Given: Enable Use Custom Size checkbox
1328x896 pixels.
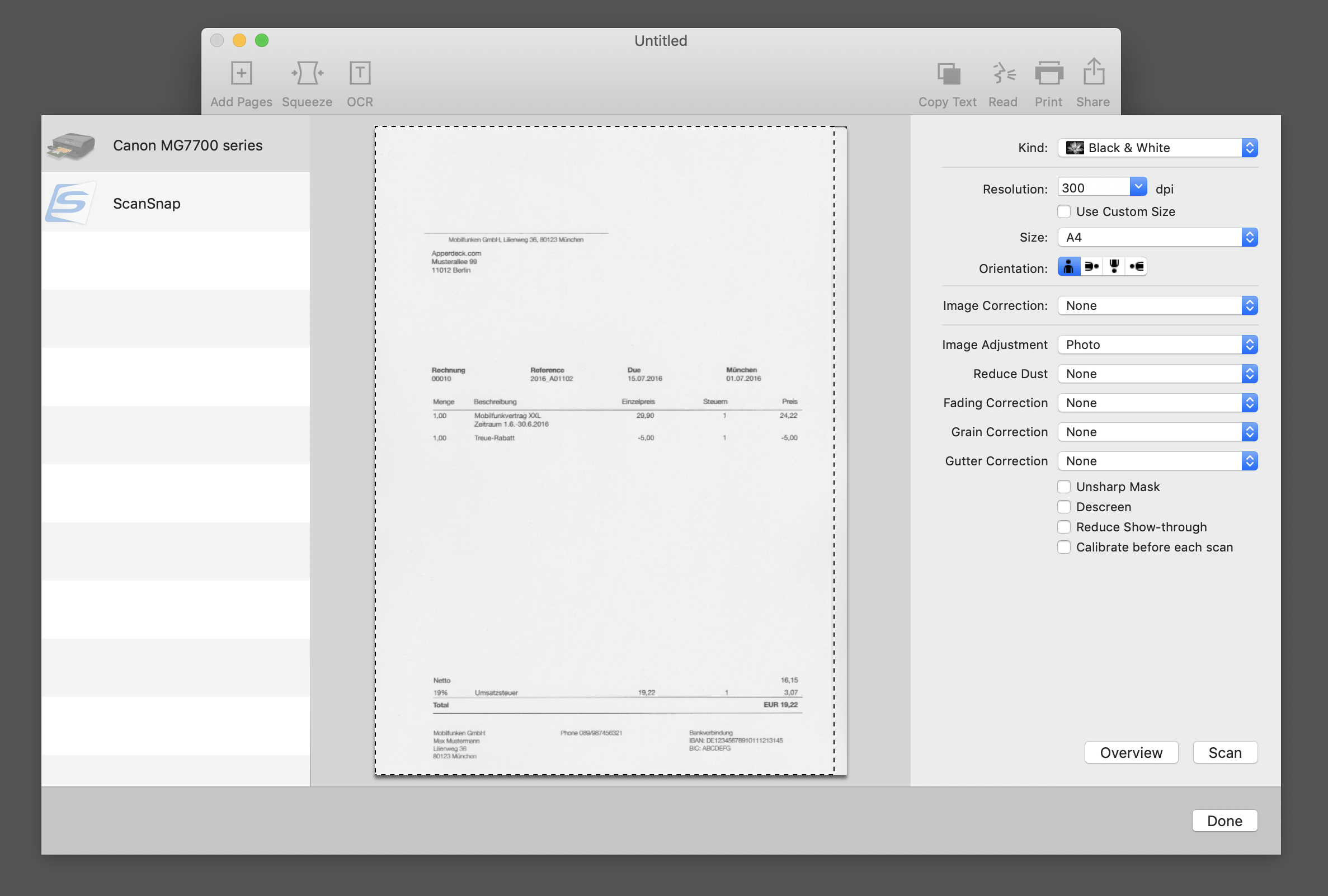Looking at the screenshot, I should (1064, 212).
